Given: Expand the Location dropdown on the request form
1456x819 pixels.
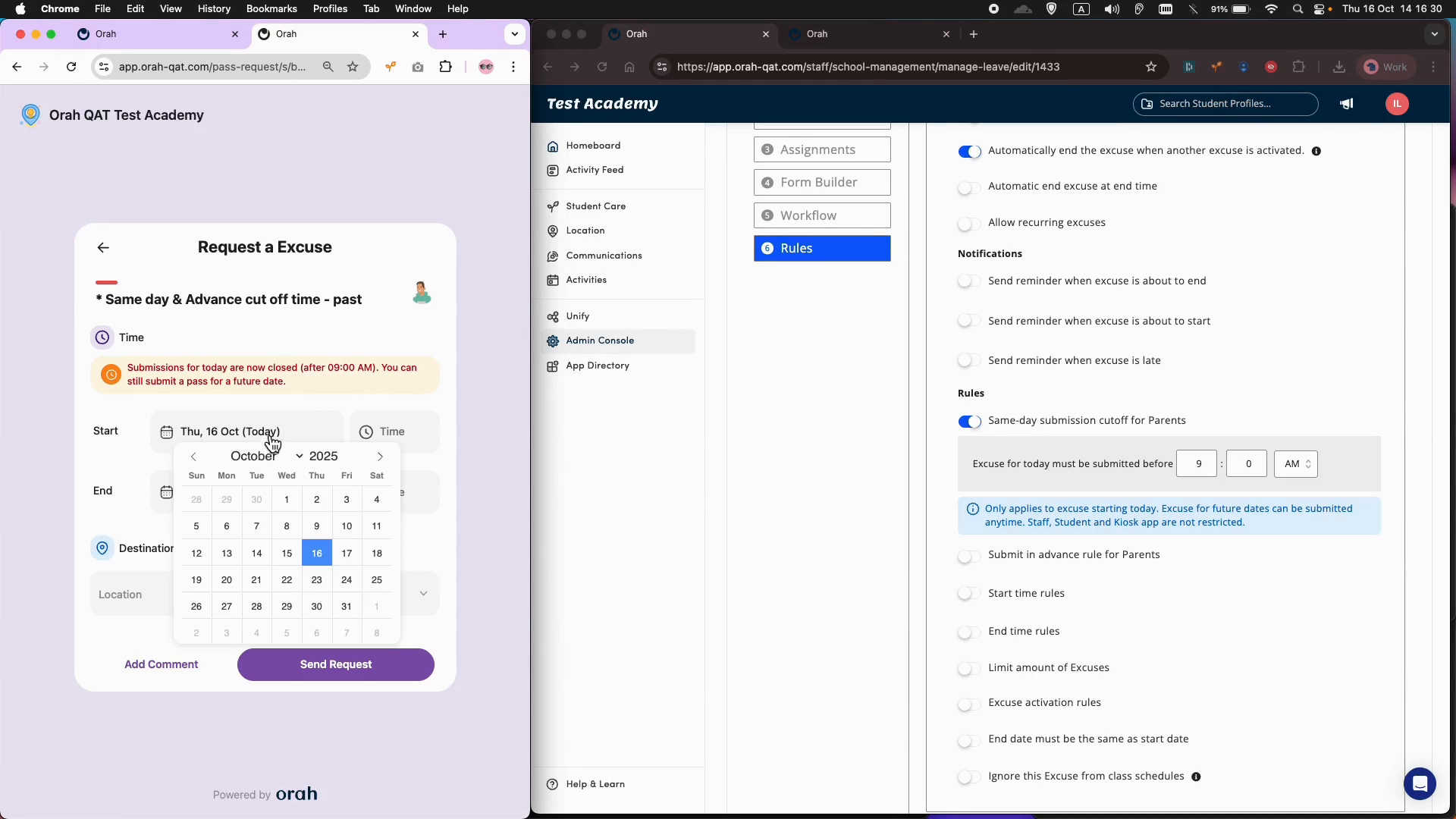Looking at the screenshot, I should point(423,594).
